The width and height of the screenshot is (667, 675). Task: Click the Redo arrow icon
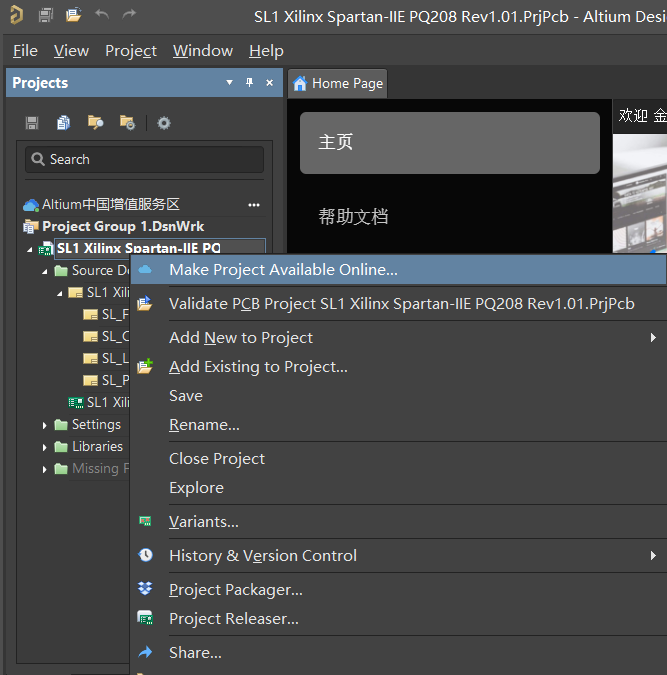[x=129, y=14]
